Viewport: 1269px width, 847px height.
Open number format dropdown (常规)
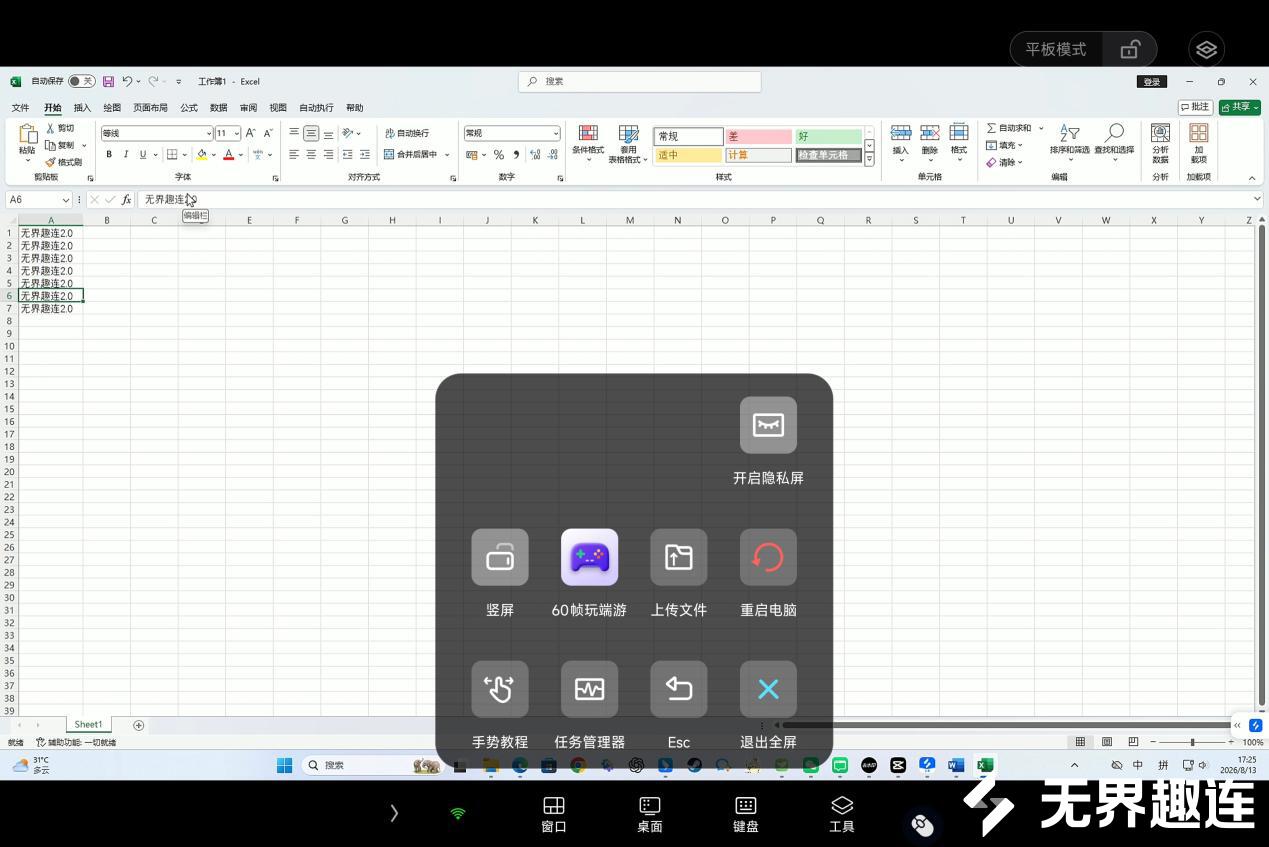coord(555,134)
